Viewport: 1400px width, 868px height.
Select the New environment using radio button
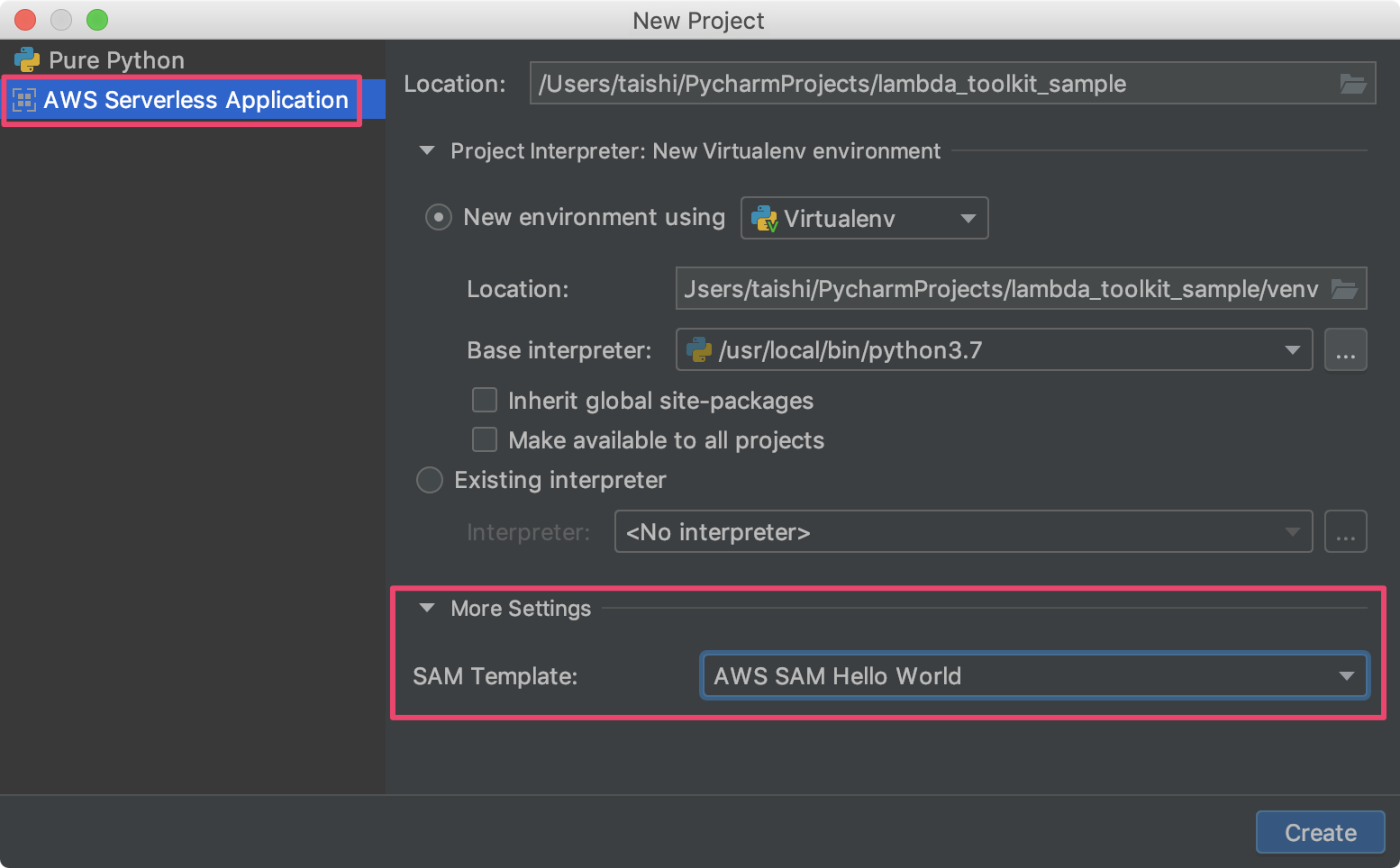[x=438, y=217]
